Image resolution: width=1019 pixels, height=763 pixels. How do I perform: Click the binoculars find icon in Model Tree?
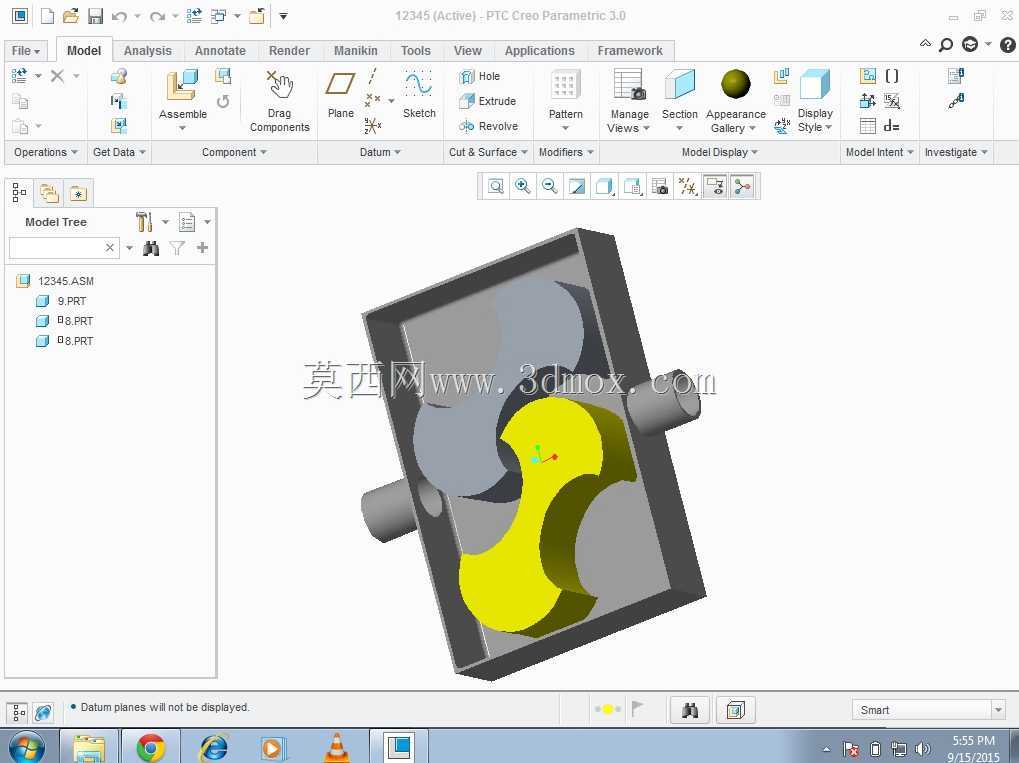pyautogui.click(x=151, y=248)
